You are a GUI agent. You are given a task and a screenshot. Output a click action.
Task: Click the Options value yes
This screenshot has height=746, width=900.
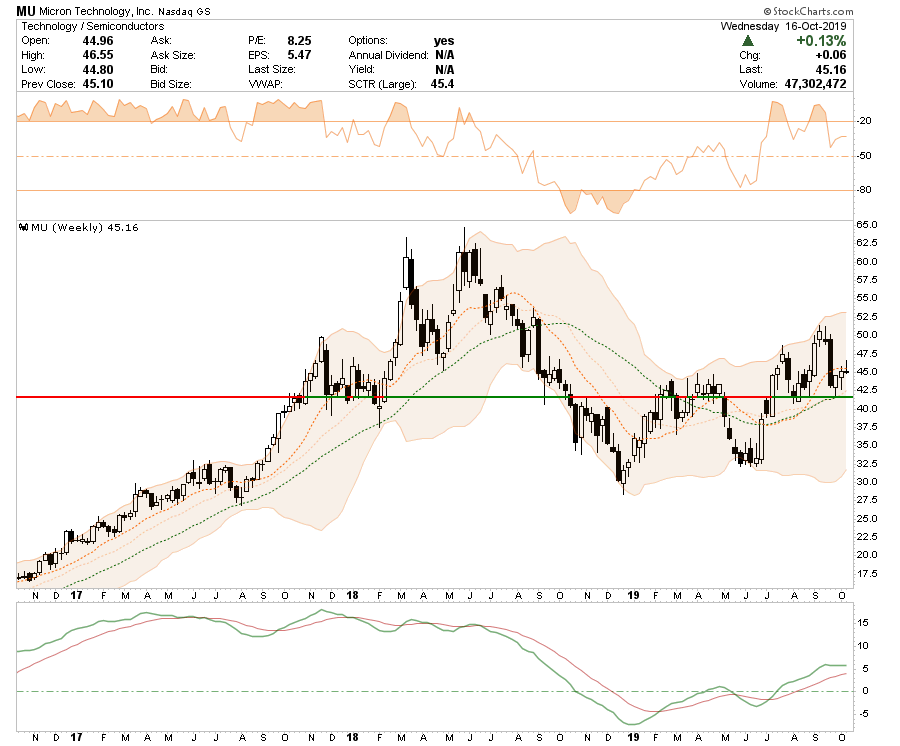point(444,41)
